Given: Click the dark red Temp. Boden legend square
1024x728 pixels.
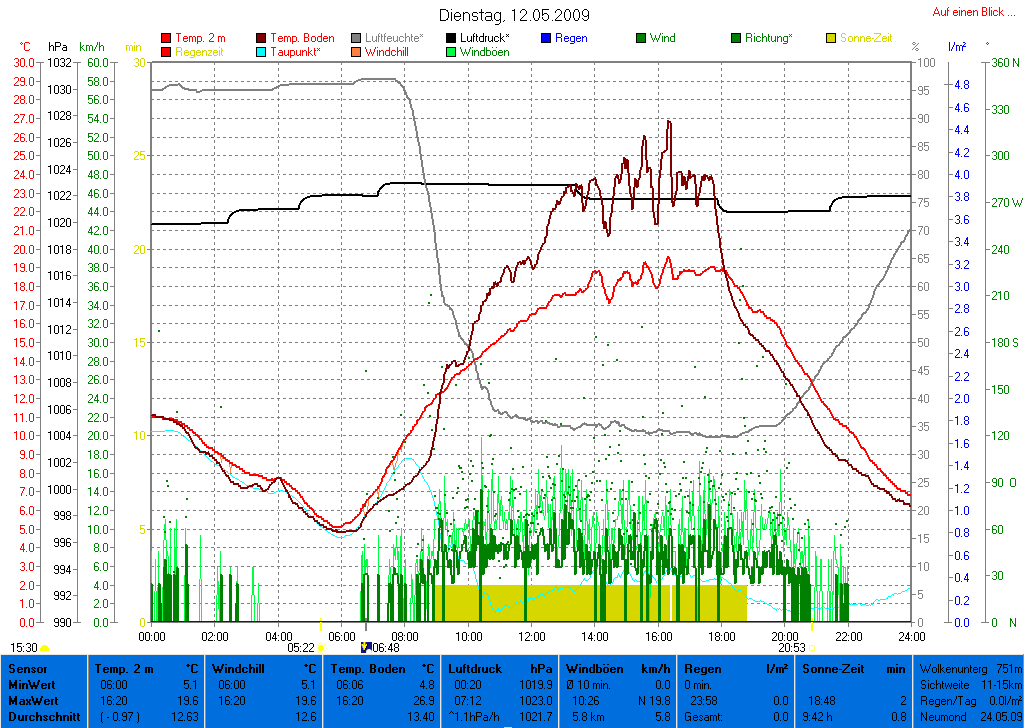Looking at the screenshot, I should tap(262, 38).
